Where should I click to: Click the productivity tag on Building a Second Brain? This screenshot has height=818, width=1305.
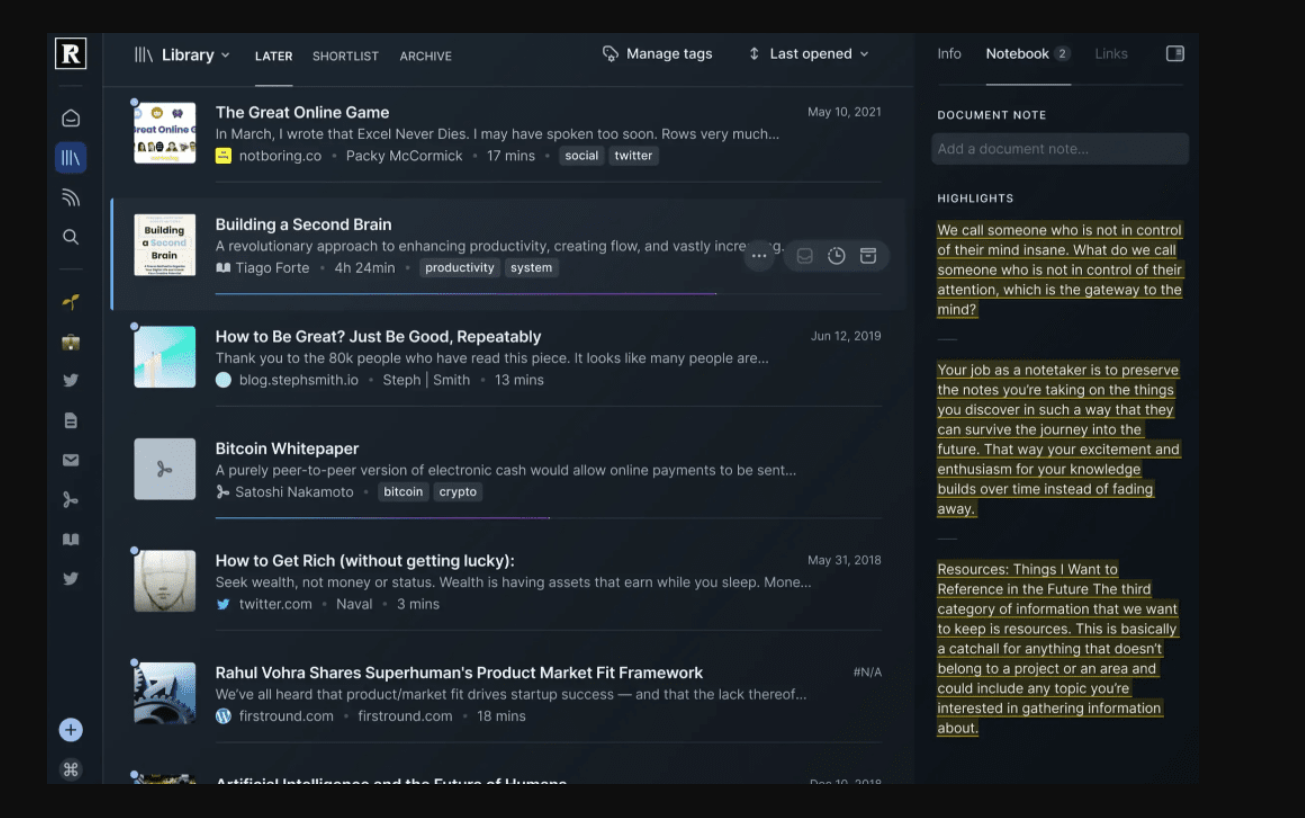[459, 268]
